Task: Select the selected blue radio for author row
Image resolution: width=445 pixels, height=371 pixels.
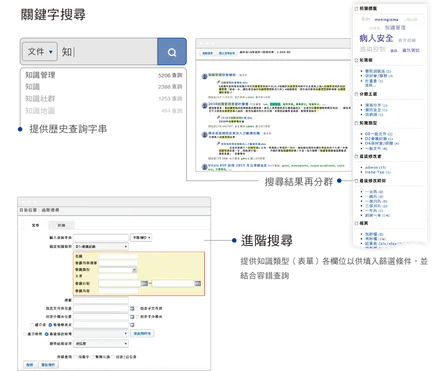Action: coord(50,325)
